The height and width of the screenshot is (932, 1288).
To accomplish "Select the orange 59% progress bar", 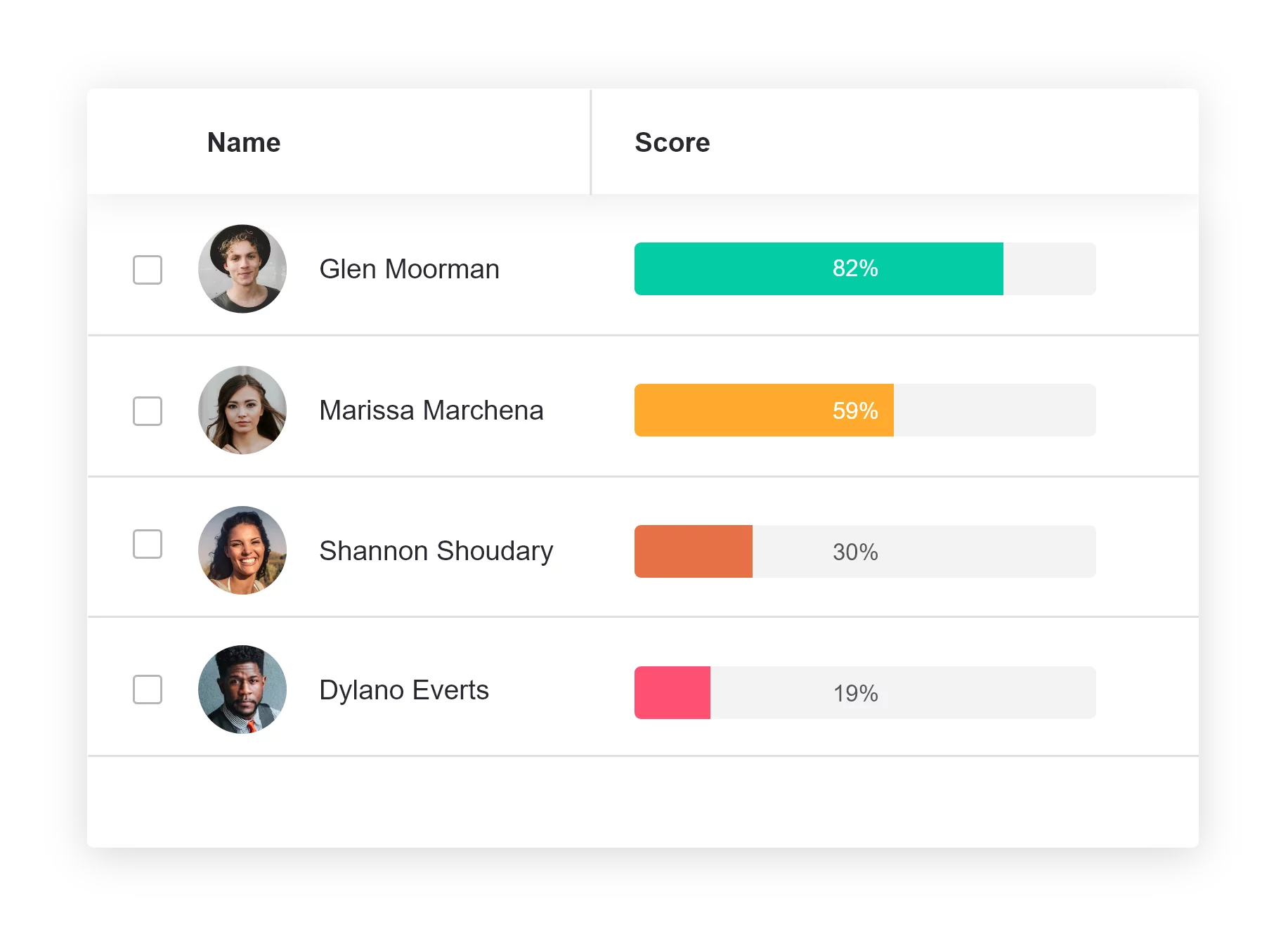I will point(764,410).
